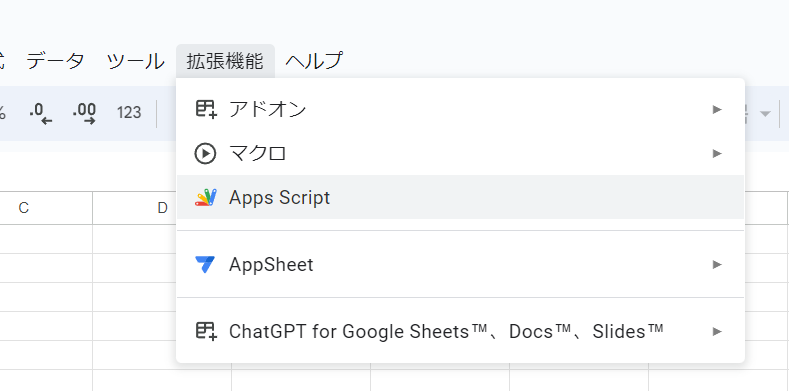
Task: Select the マクロ menu entry
Action: (x=460, y=153)
